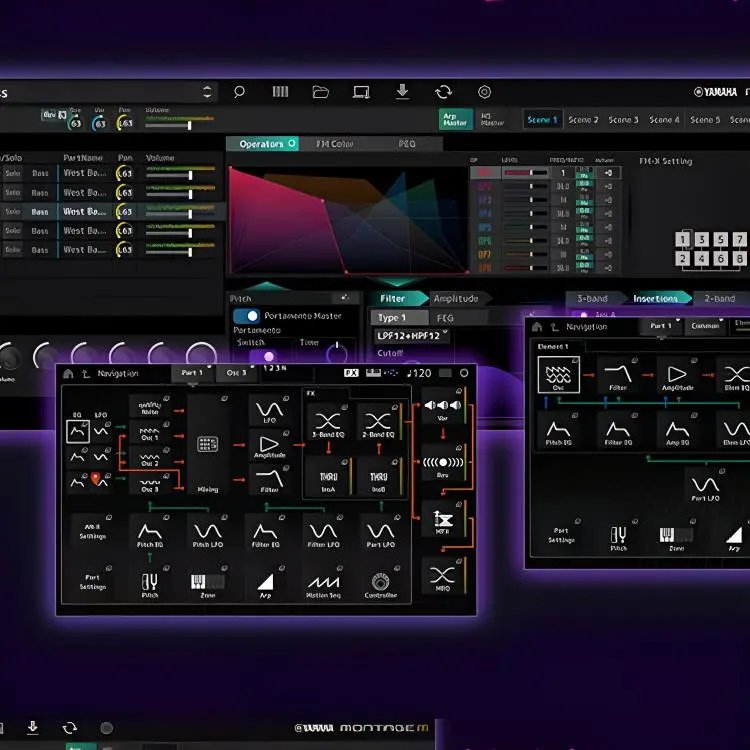Open the preset name up-down selector at top

(207, 92)
